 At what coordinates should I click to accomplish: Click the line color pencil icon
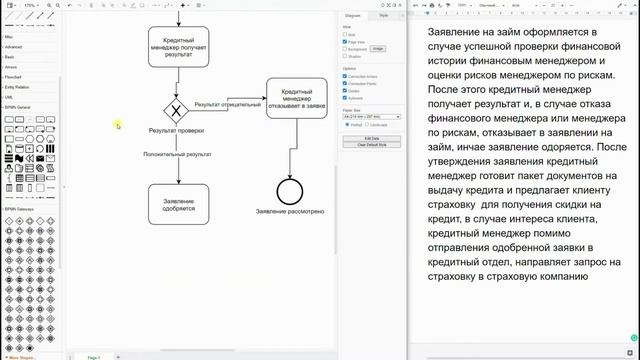[x=133, y=5]
